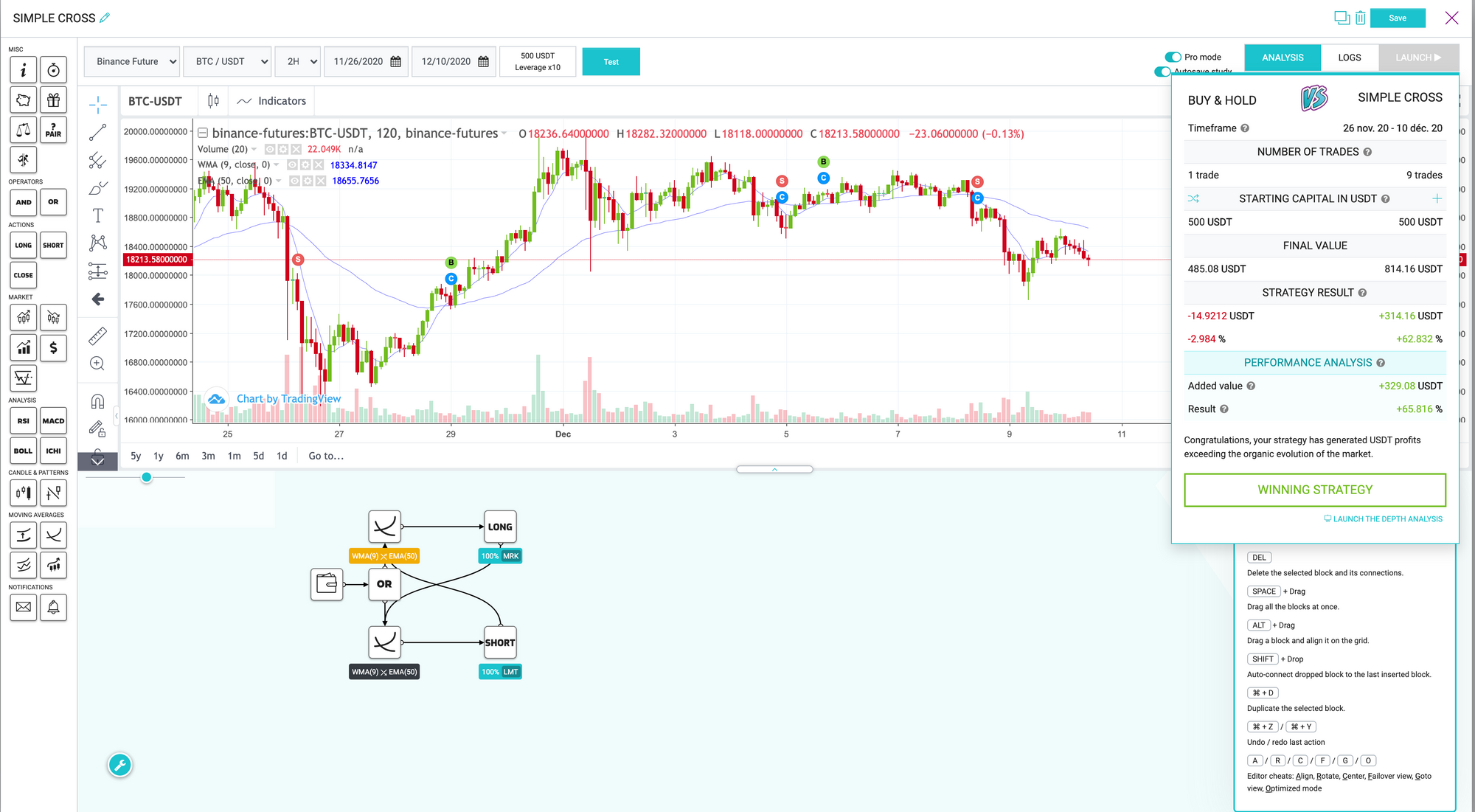Add the email notification block
Screen dimensions: 1475x812
24,608
